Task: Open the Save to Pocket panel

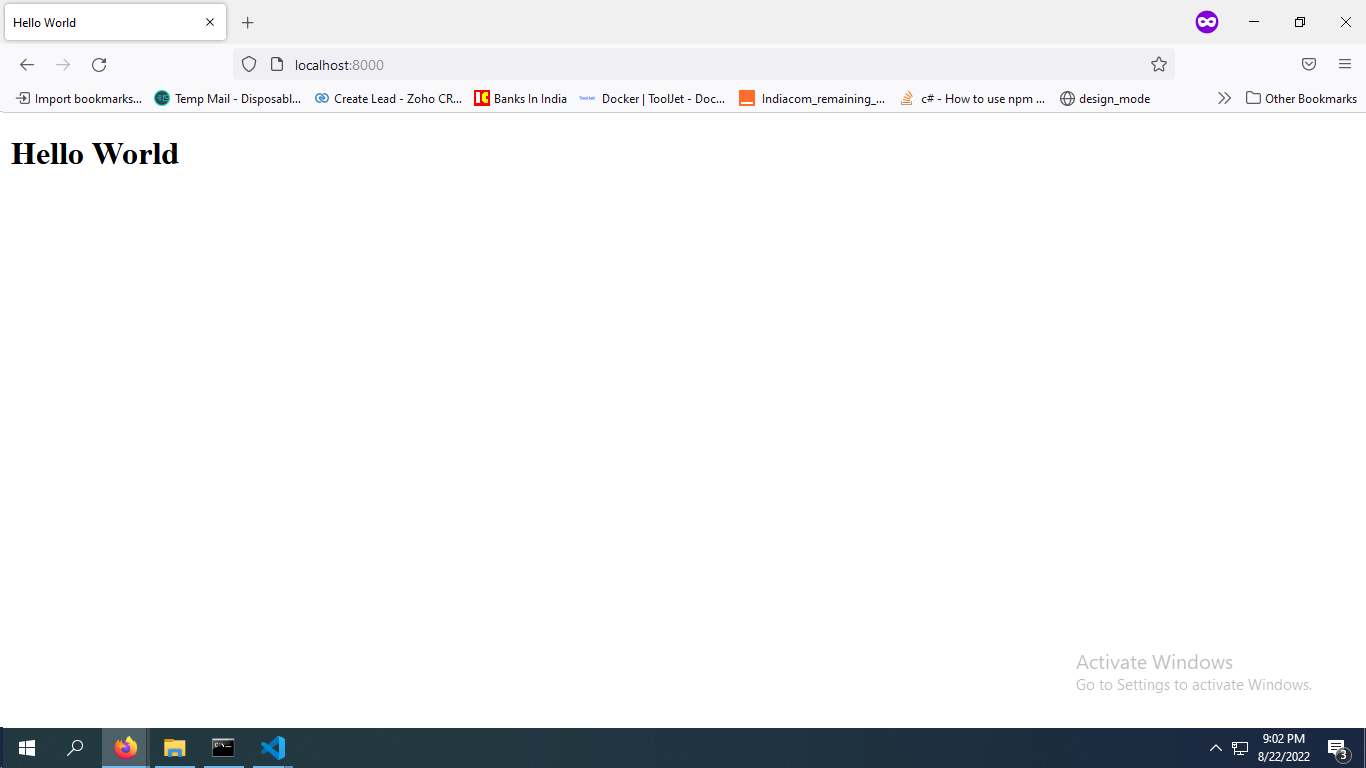Action: point(1308,64)
